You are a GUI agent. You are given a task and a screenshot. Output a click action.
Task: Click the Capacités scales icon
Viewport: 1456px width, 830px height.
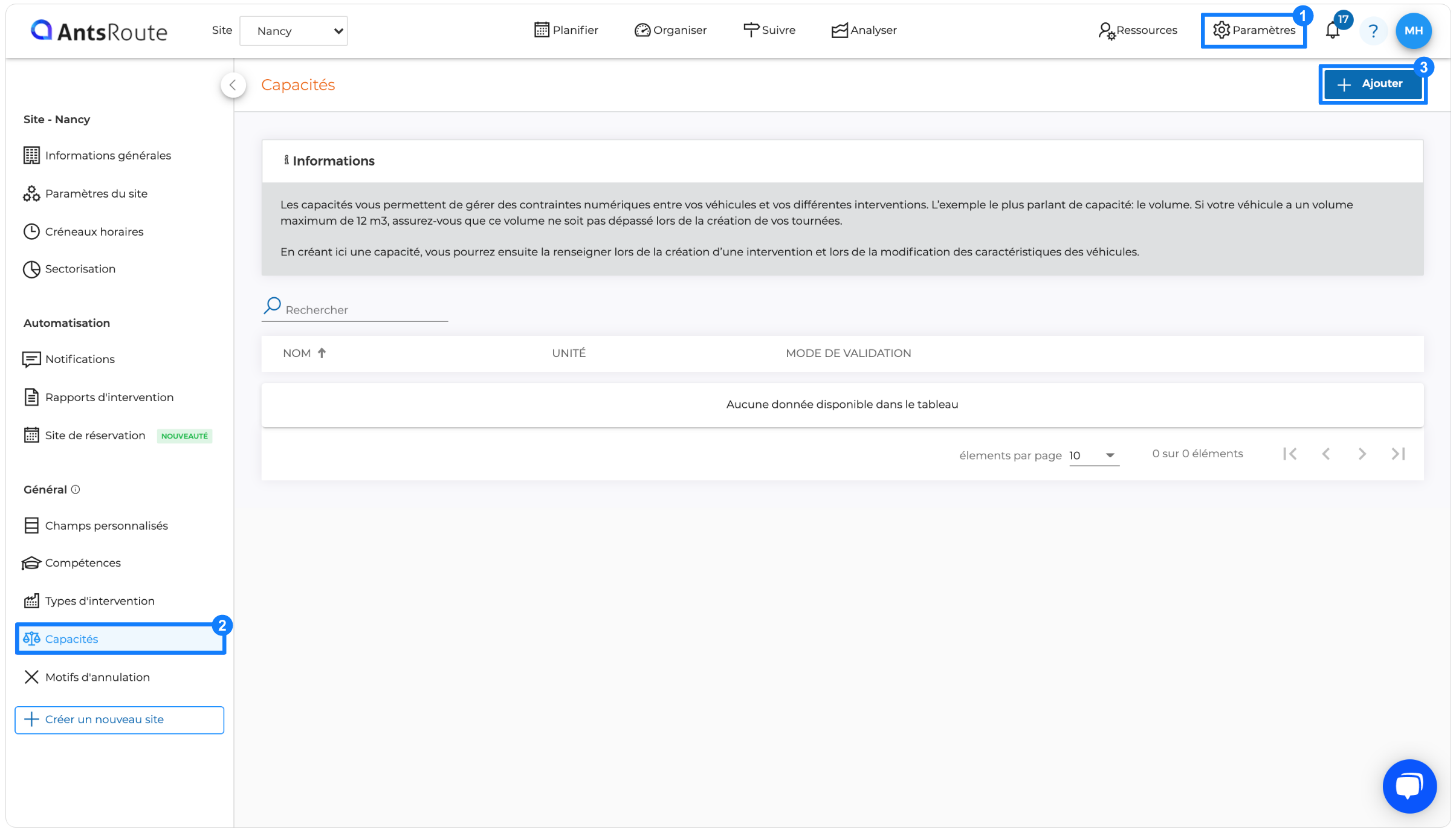(31, 639)
